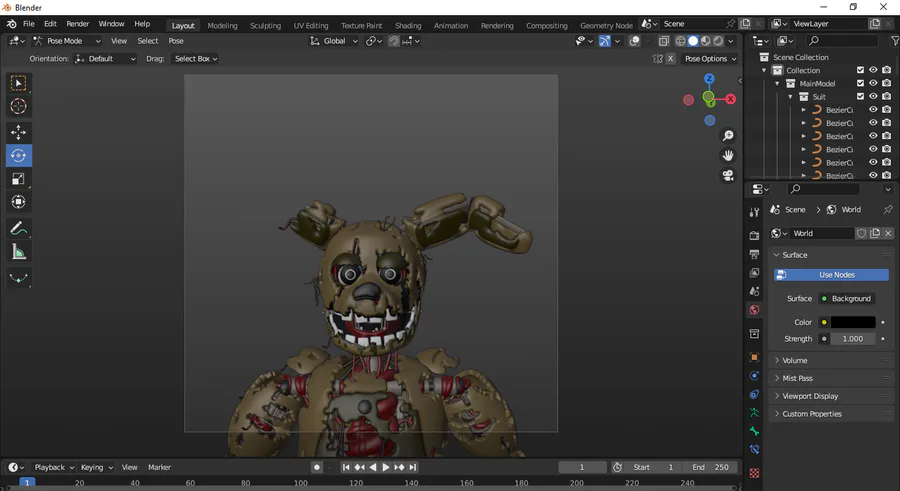Click the pan view hand icon
The height and width of the screenshot is (491, 900).
click(x=728, y=155)
